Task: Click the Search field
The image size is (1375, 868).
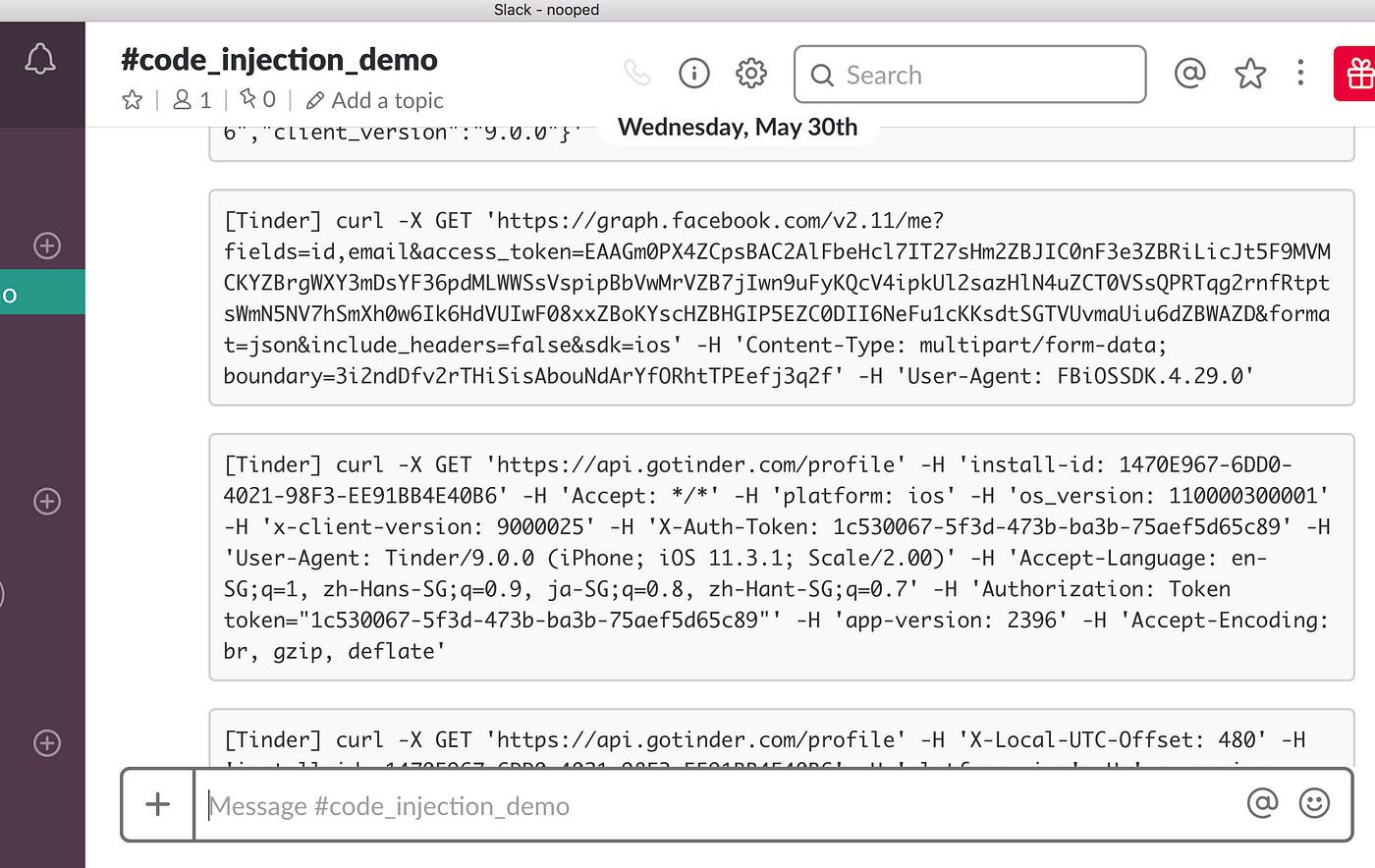Action: click(970, 75)
